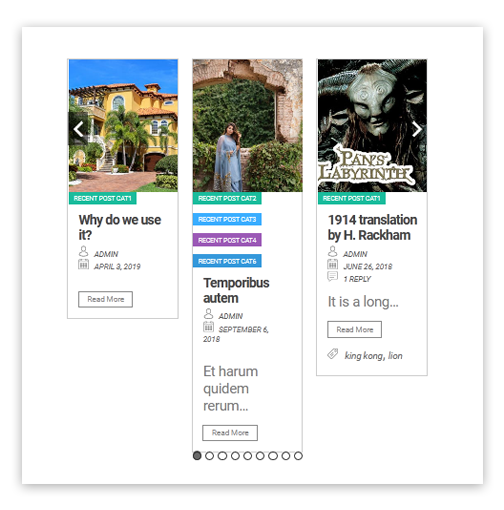
Task: Click the tag icon before 'king kong, lion'
Action: 333,354
